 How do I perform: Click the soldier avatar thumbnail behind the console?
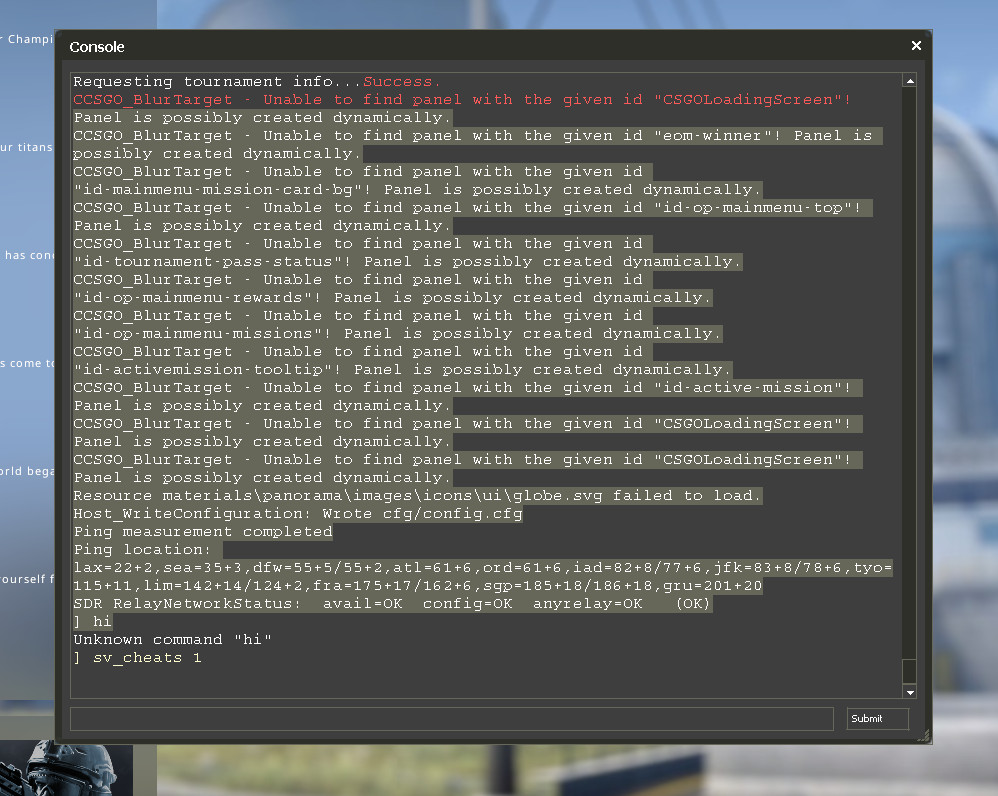67,768
